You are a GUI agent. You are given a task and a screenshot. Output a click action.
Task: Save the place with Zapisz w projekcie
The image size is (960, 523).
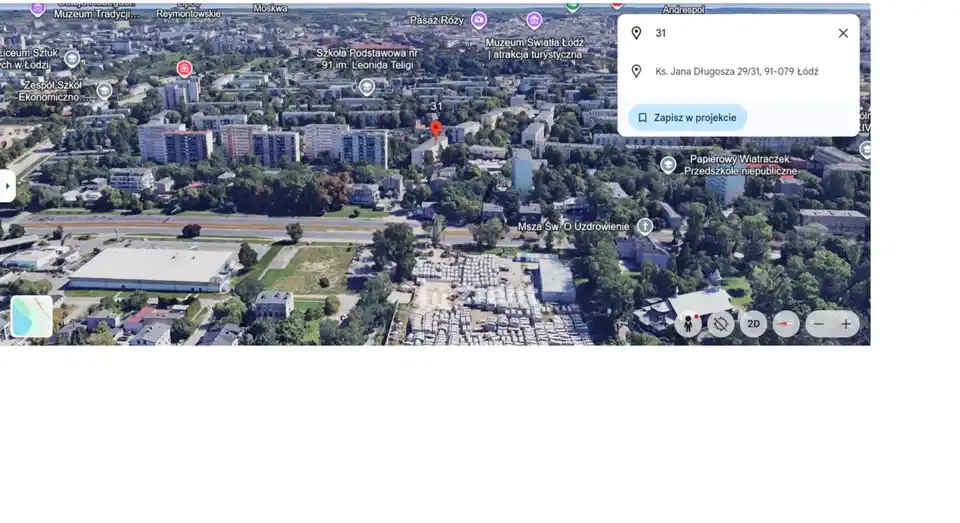click(687, 118)
